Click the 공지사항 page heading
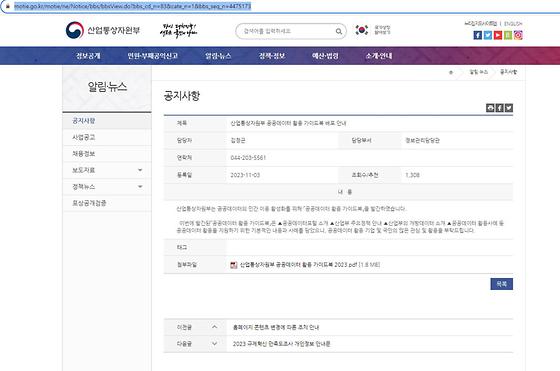Image resolution: width=560 pixels, height=371 pixels. (x=182, y=96)
